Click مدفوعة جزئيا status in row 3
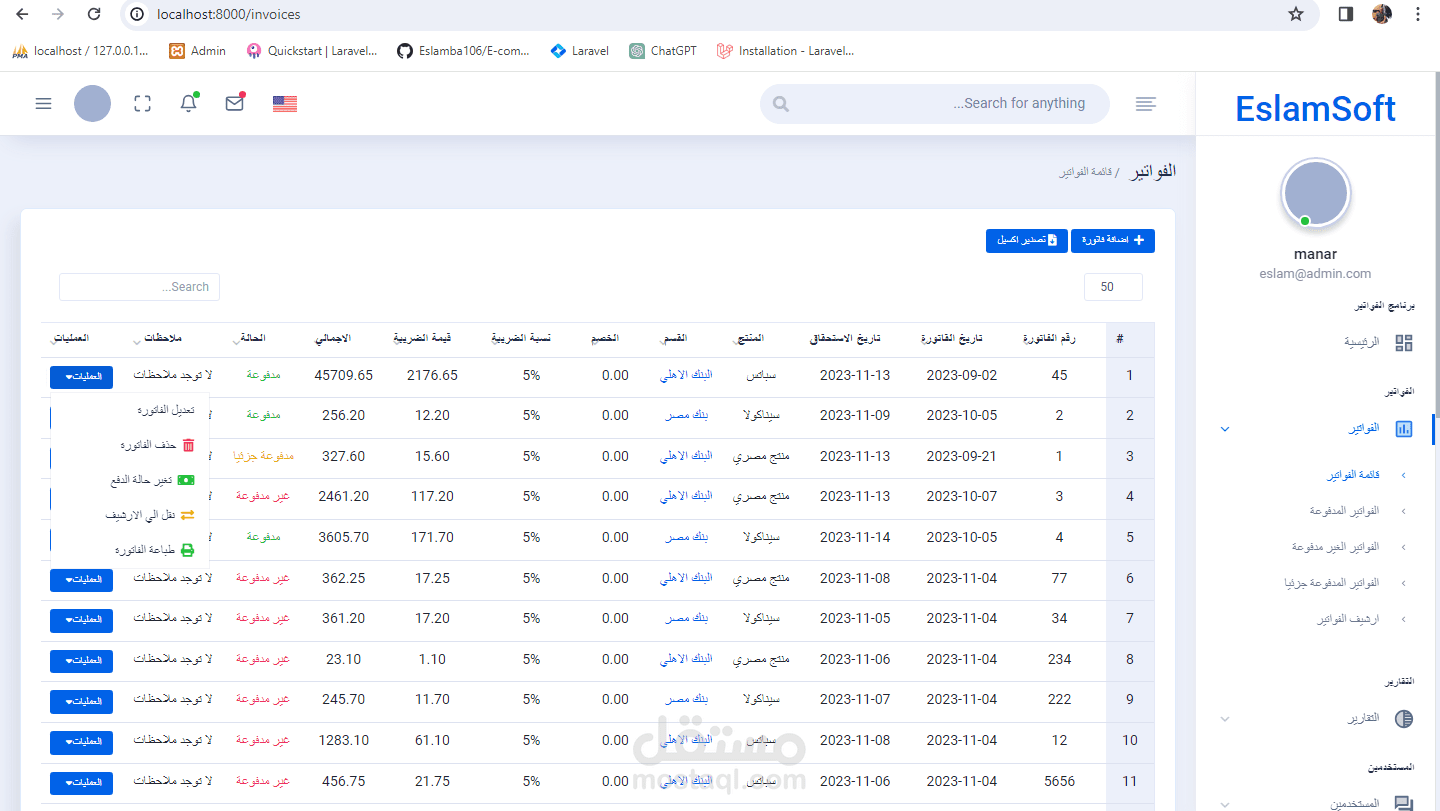The height and width of the screenshot is (811, 1440). [x=263, y=456]
